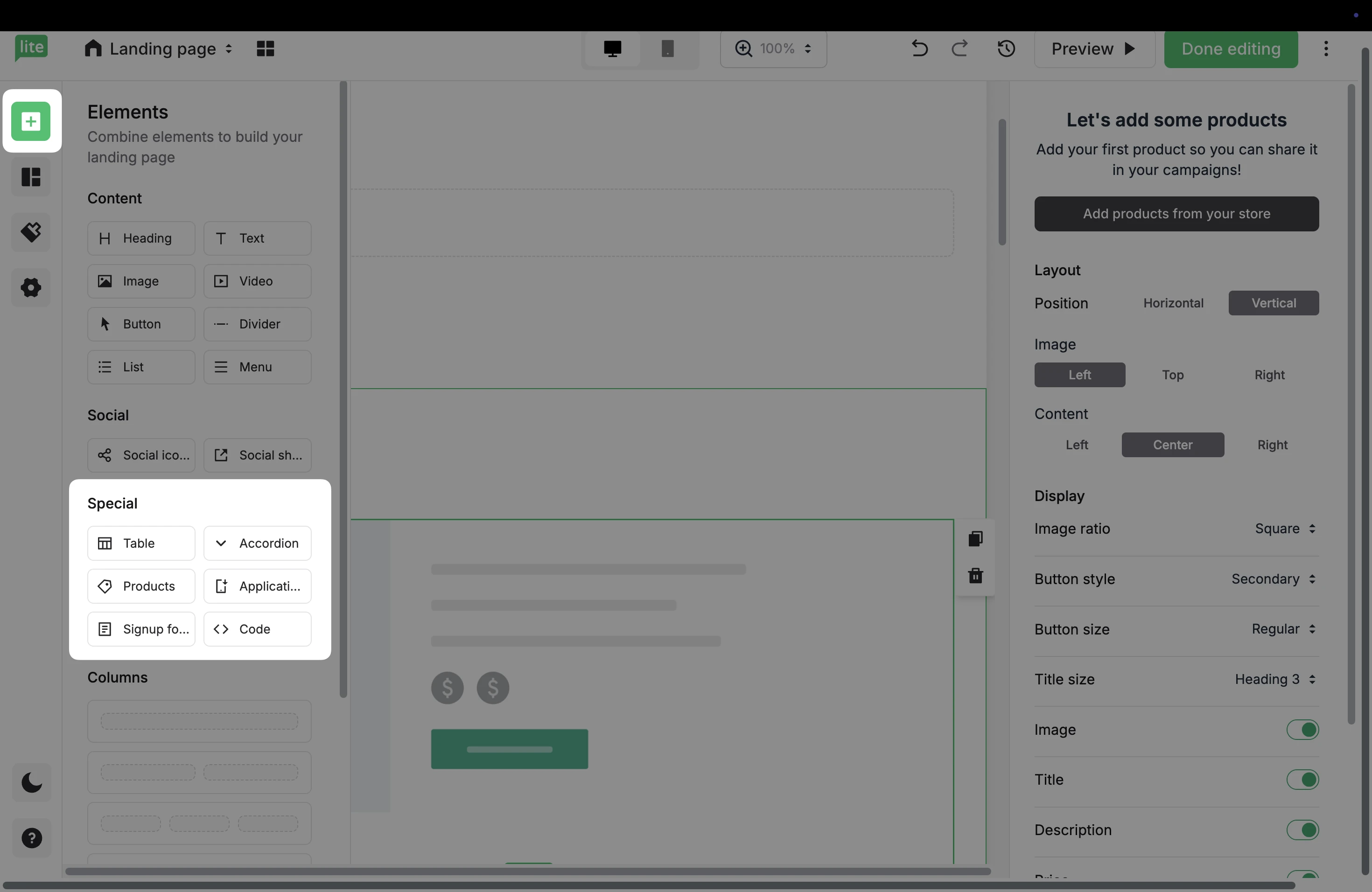
Task: Open the Image ratio Square dropdown
Action: tap(1285, 529)
